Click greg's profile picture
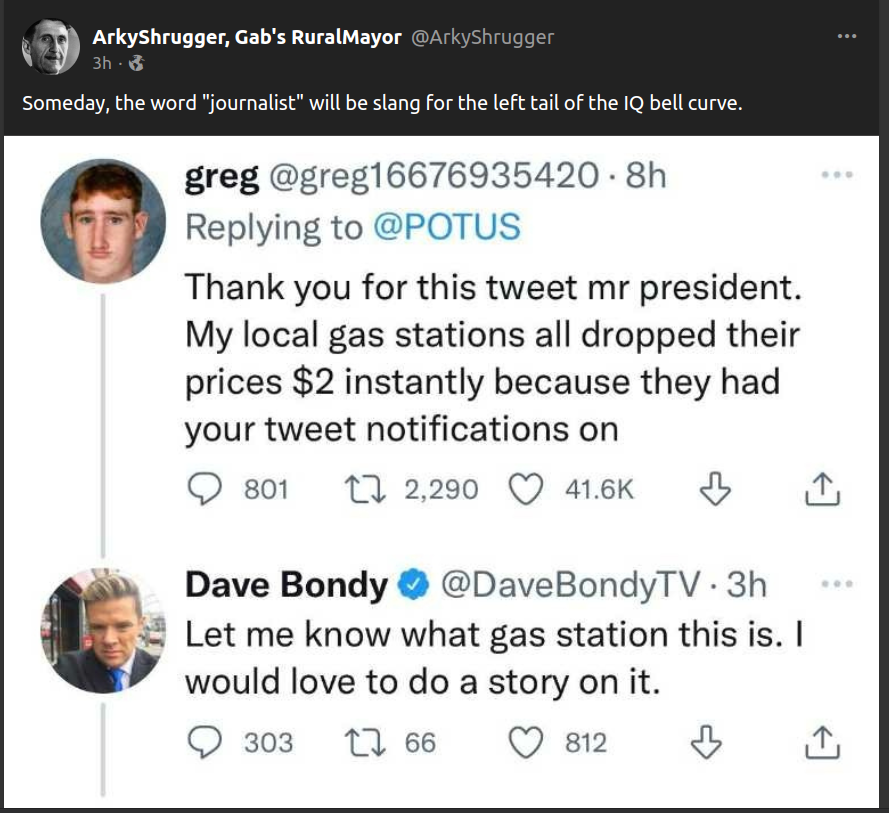Screen dimensions: 889x813 (103, 221)
